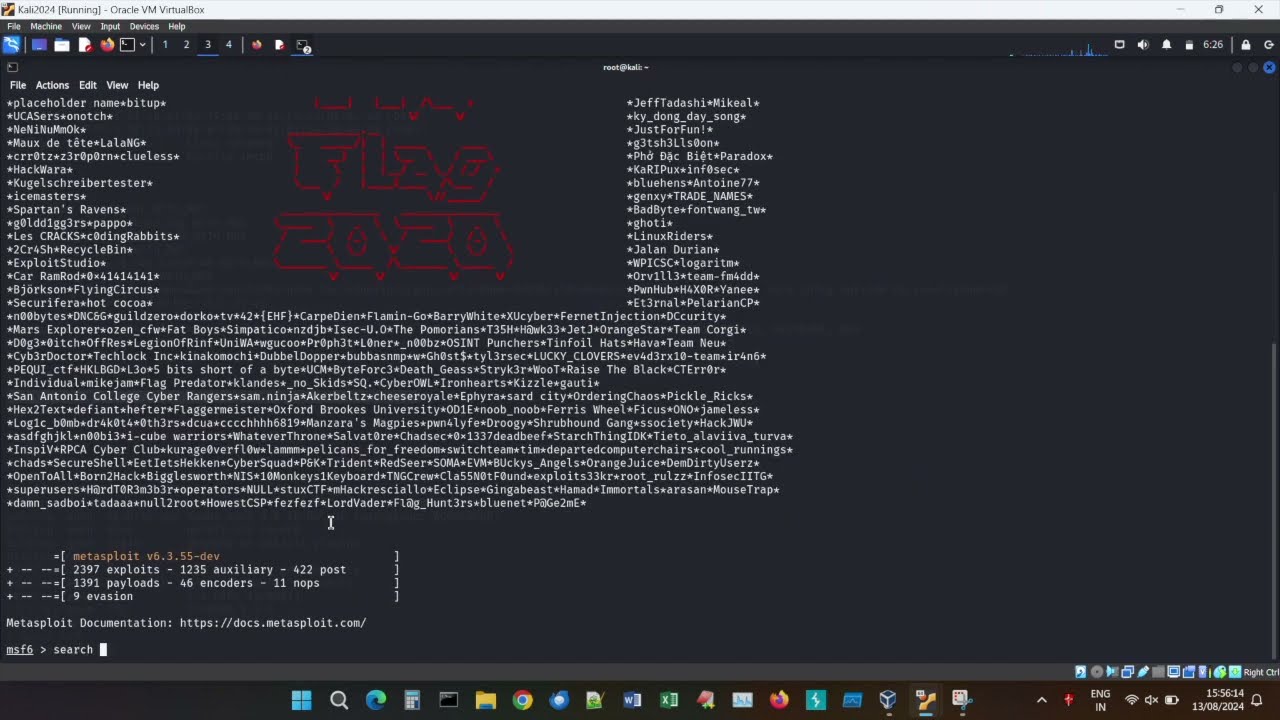Launch Firefox from the Kali panel launcher
The image size is (1280, 720).
107,45
